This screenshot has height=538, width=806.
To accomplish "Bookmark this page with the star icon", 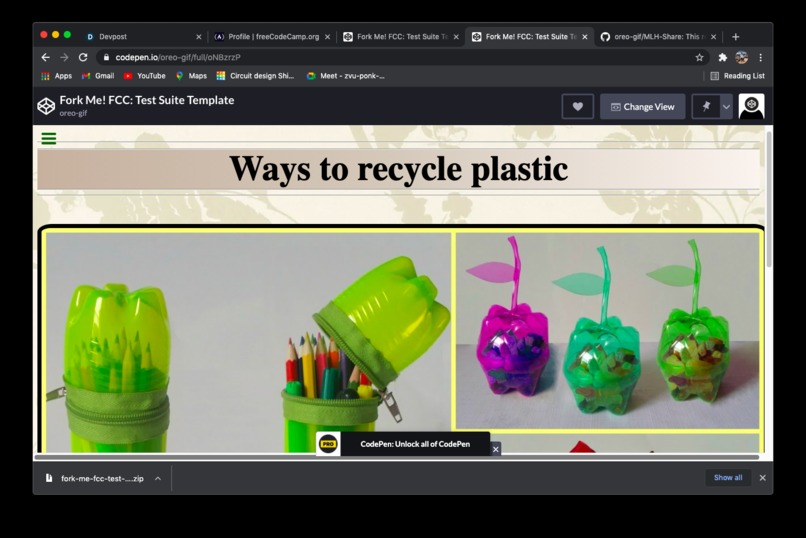I will [x=699, y=58].
